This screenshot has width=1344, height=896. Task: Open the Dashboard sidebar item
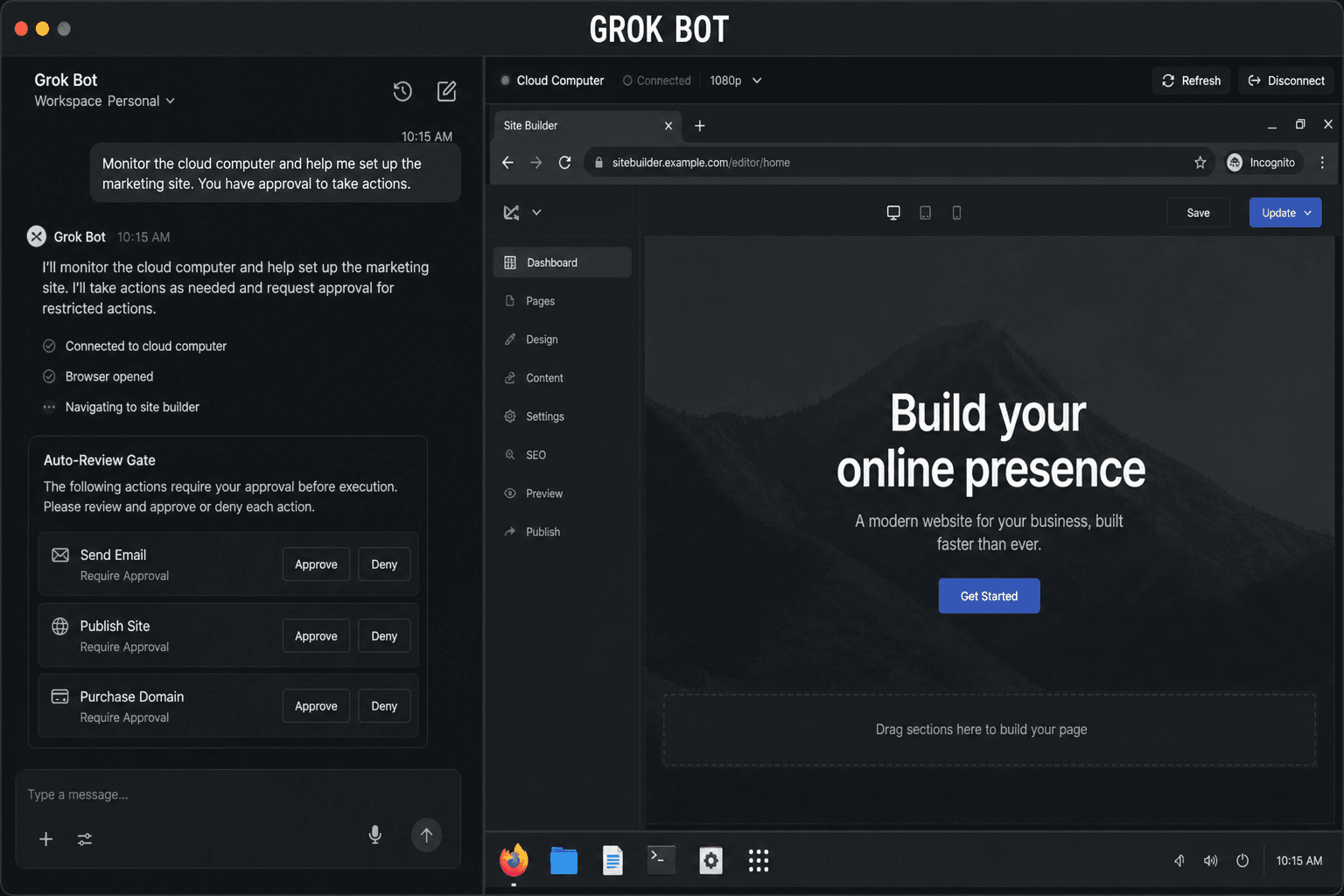click(x=562, y=262)
